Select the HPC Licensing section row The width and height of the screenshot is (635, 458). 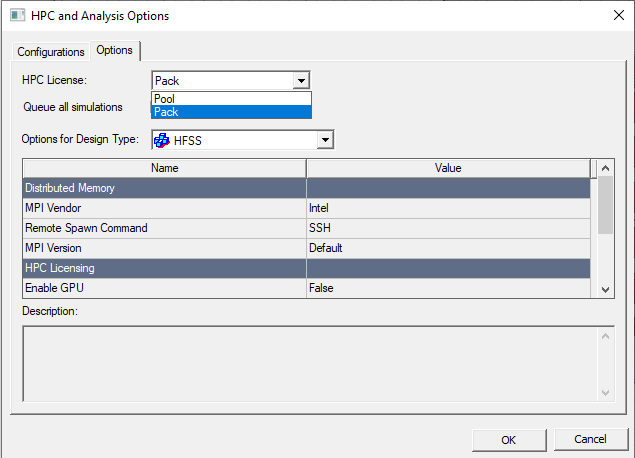click(164, 268)
